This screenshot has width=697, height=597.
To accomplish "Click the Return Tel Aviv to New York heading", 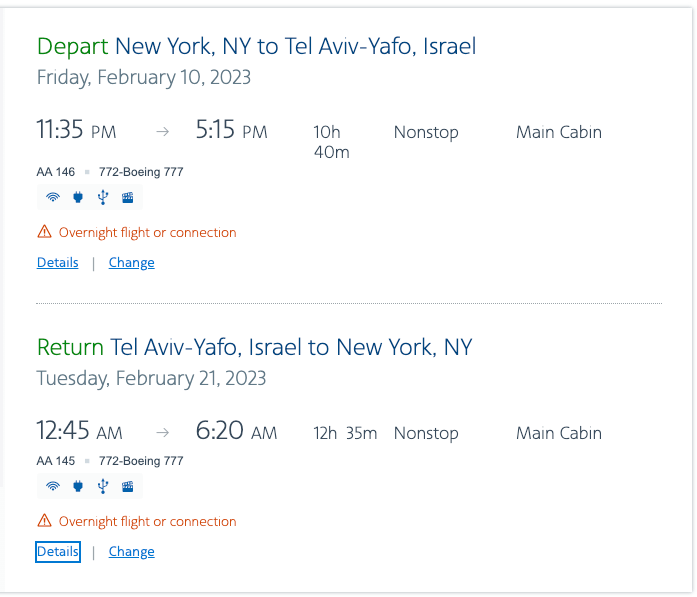I will 254,347.
